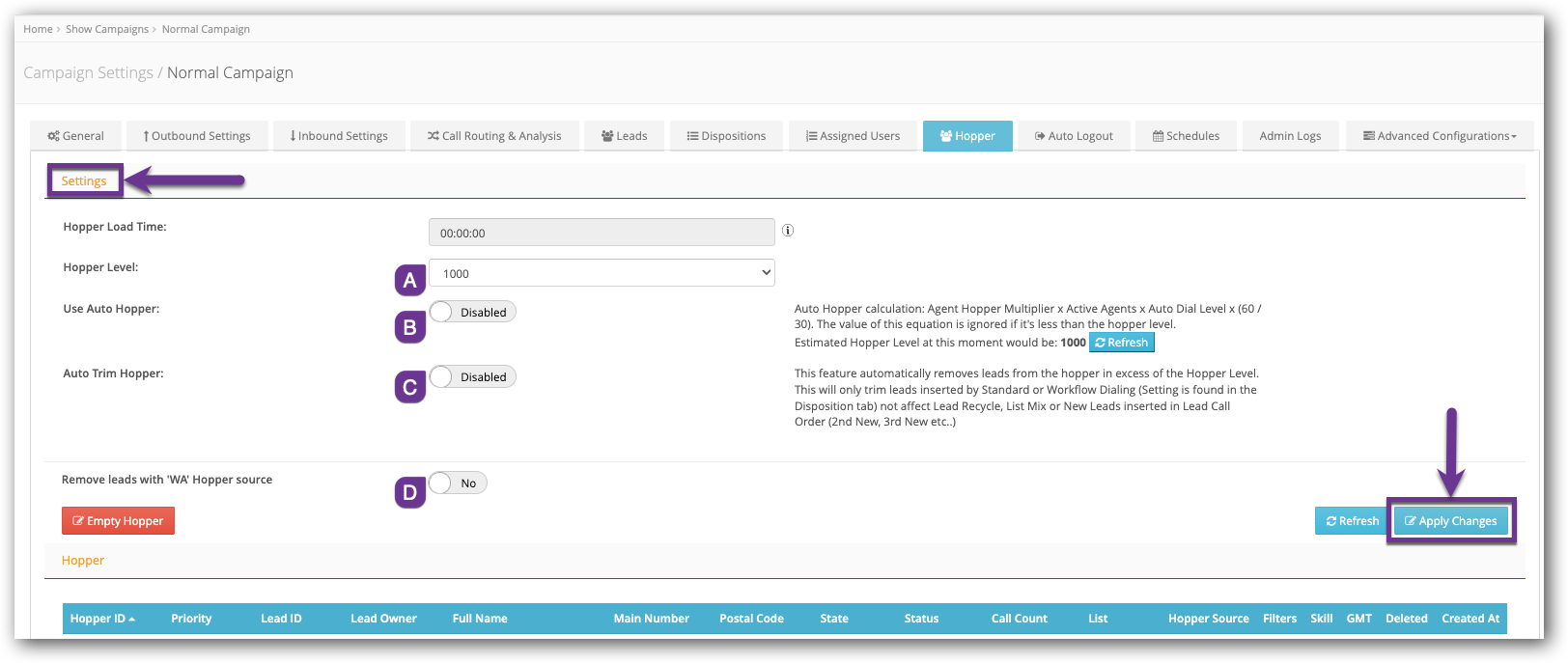Image resolution: width=1568 pixels, height=663 pixels.
Task: Sort by the Lead Owner column
Action: (x=383, y=619)
